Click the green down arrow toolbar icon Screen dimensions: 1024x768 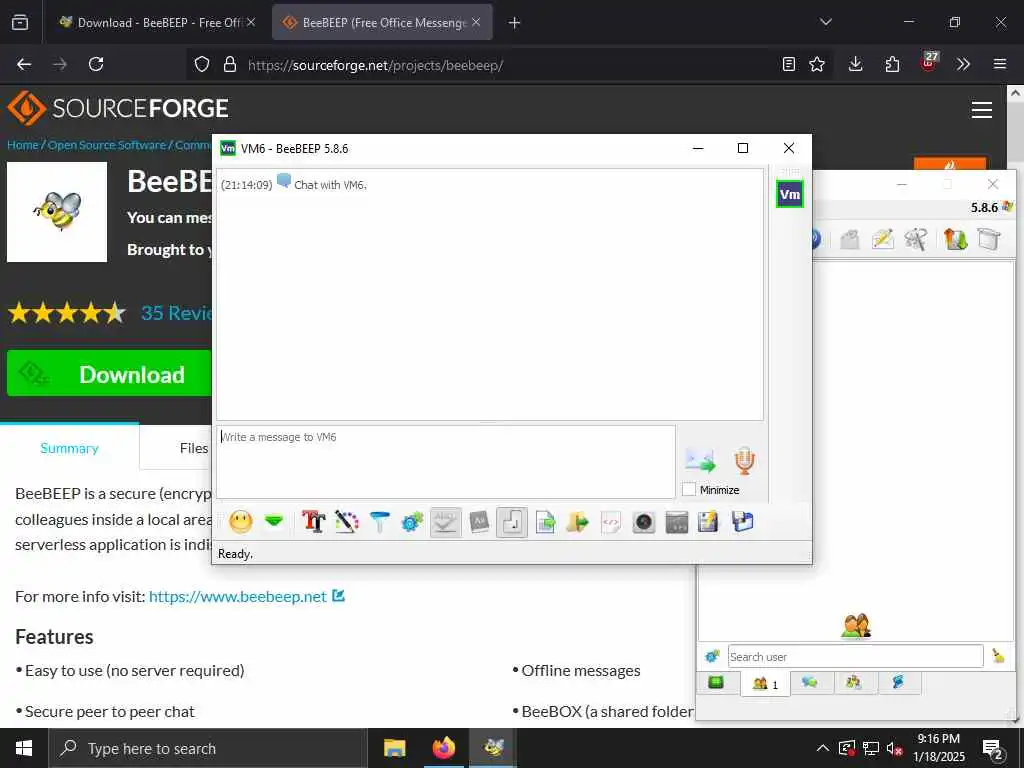274,521
